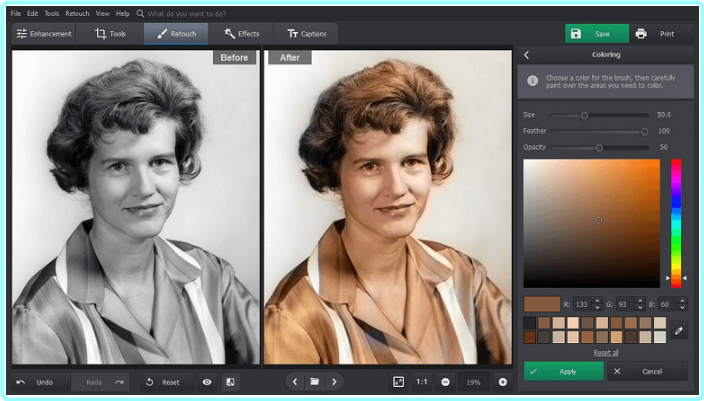The width and height of the screenshot is (704, 401).
Task: Click the 'What do you want to do?' search field
Action: tap(187, 13)
